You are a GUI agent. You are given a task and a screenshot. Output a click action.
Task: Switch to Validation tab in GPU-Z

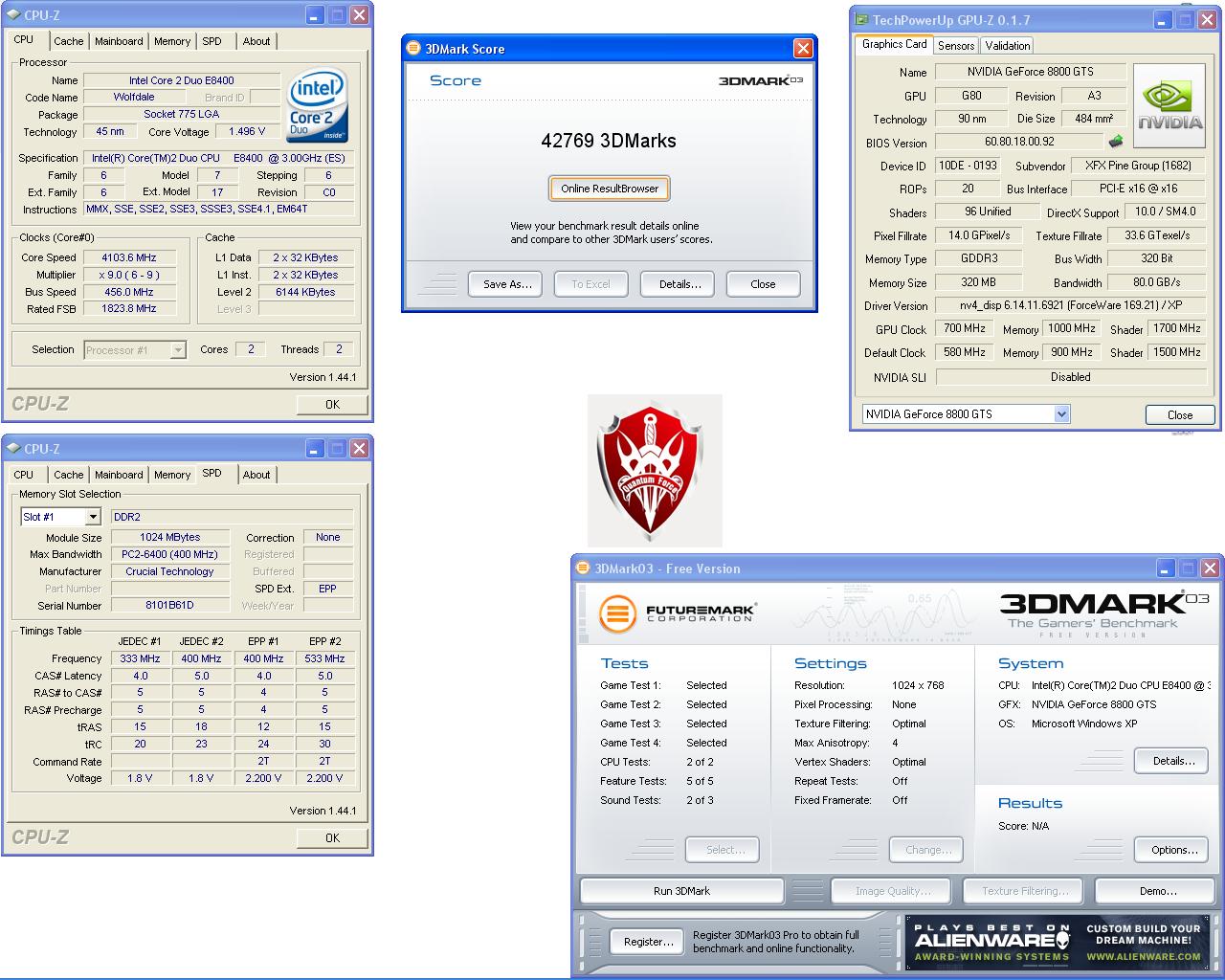click(1008, 46)
